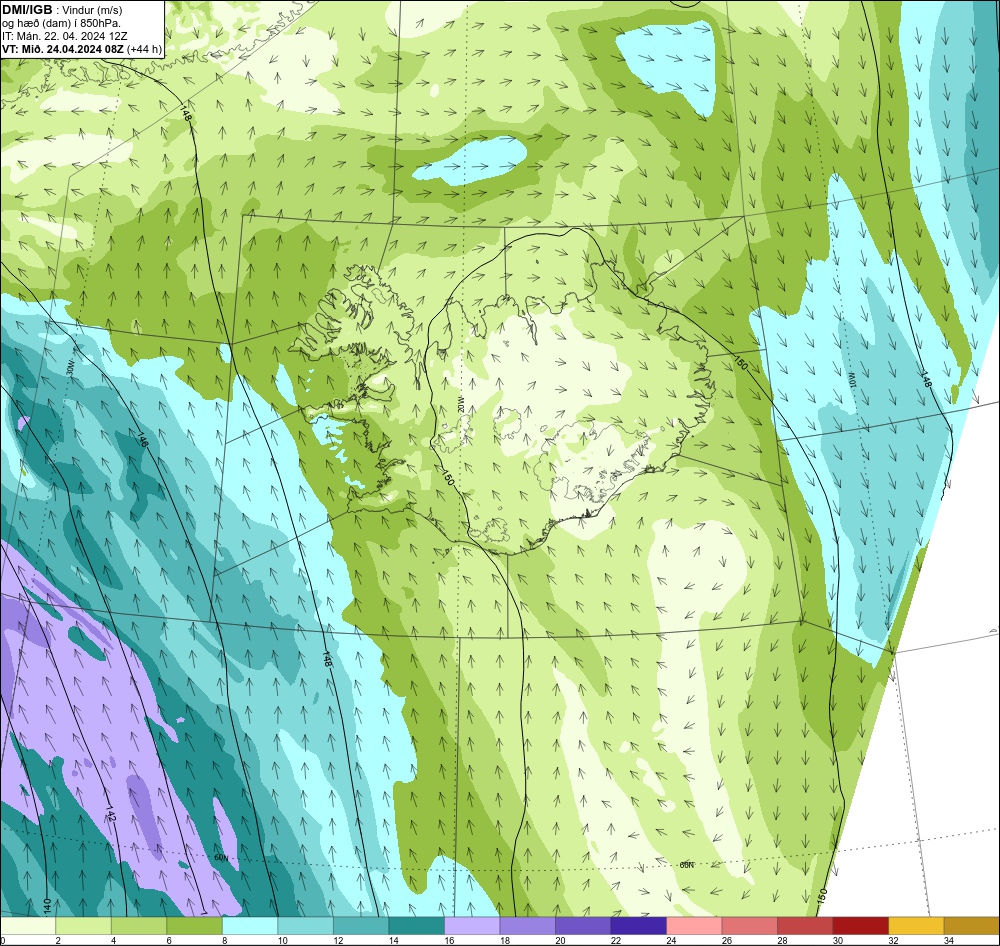The width and height of the screenshot is (1000, 946).
Task: Select the 2–4 m/s light green legend swatch
Action: click(x=84, y=926)
